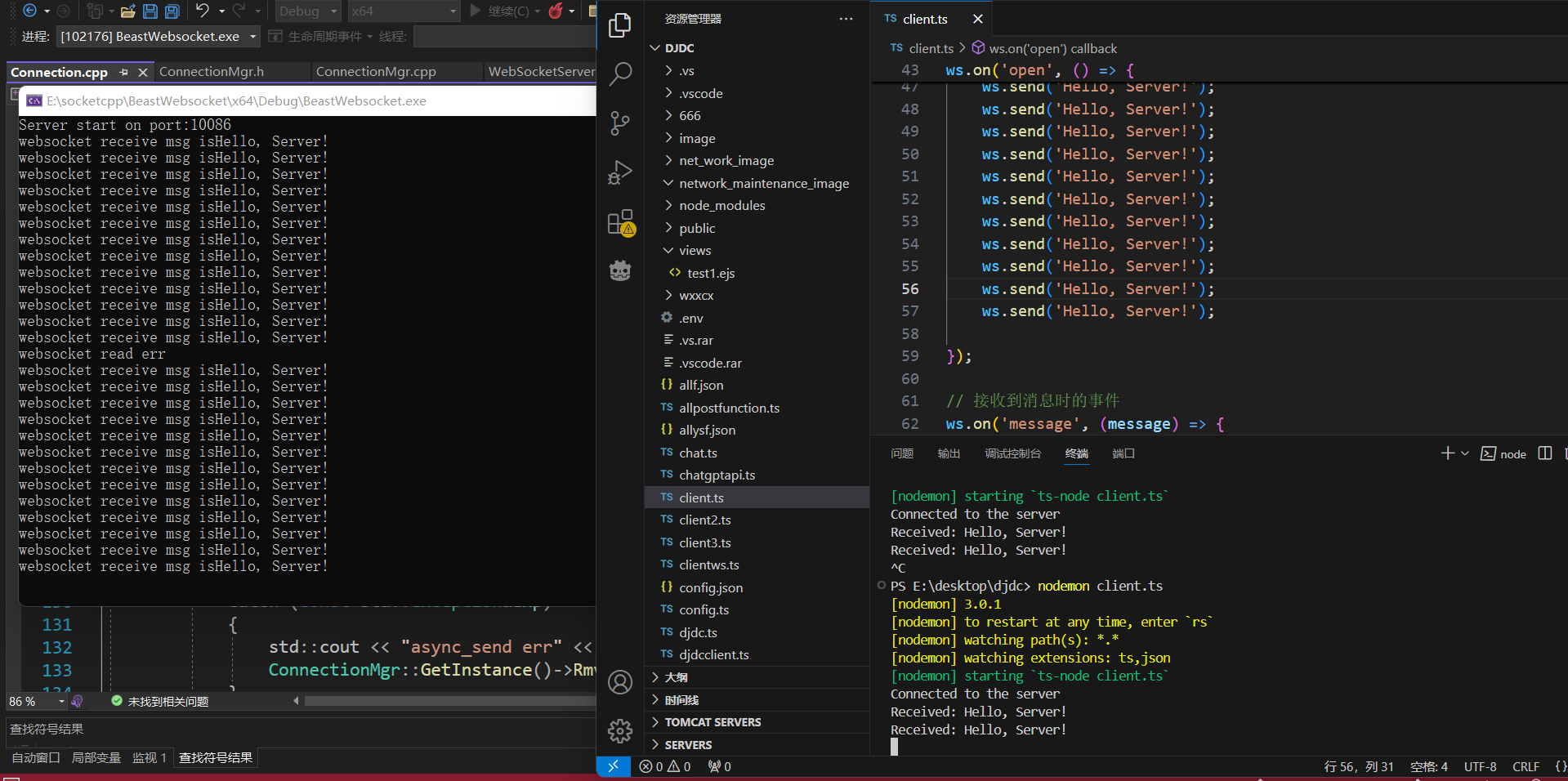Open the Extensions view icon
Viewport: 1568px width, 781px height.
point(620,222)
